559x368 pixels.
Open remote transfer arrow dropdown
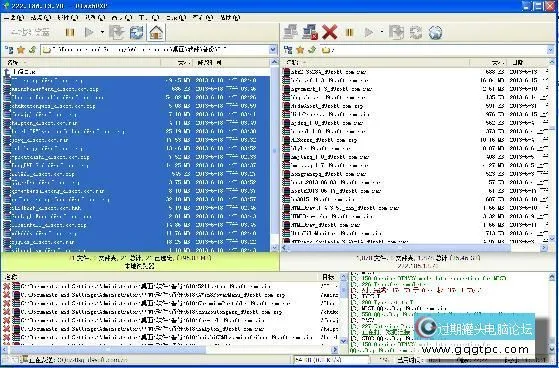point(382,32)
